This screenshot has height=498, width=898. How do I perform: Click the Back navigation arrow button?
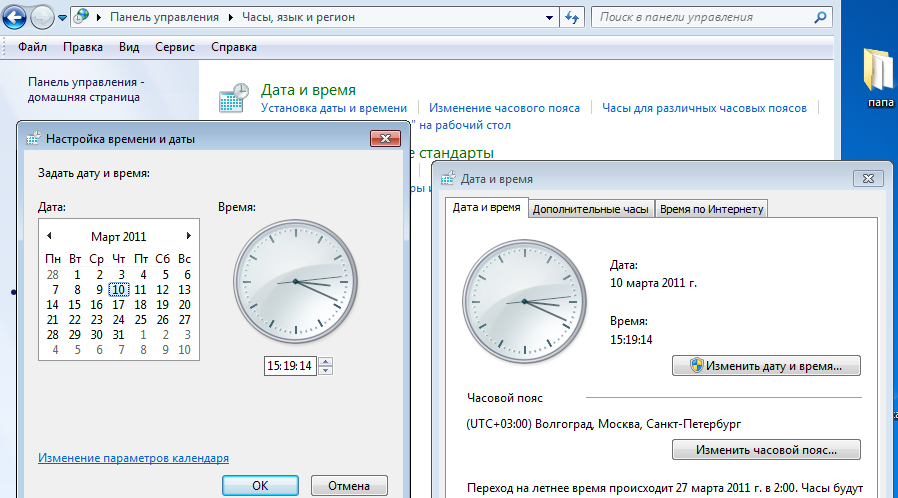[14, 17]
